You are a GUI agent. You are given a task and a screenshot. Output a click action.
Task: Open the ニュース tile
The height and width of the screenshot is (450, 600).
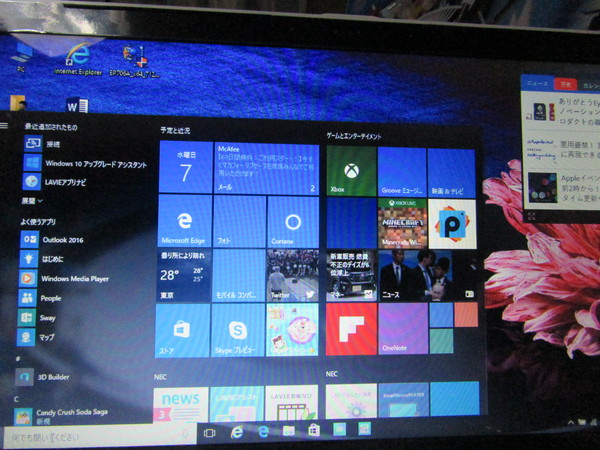click(428, 276)
